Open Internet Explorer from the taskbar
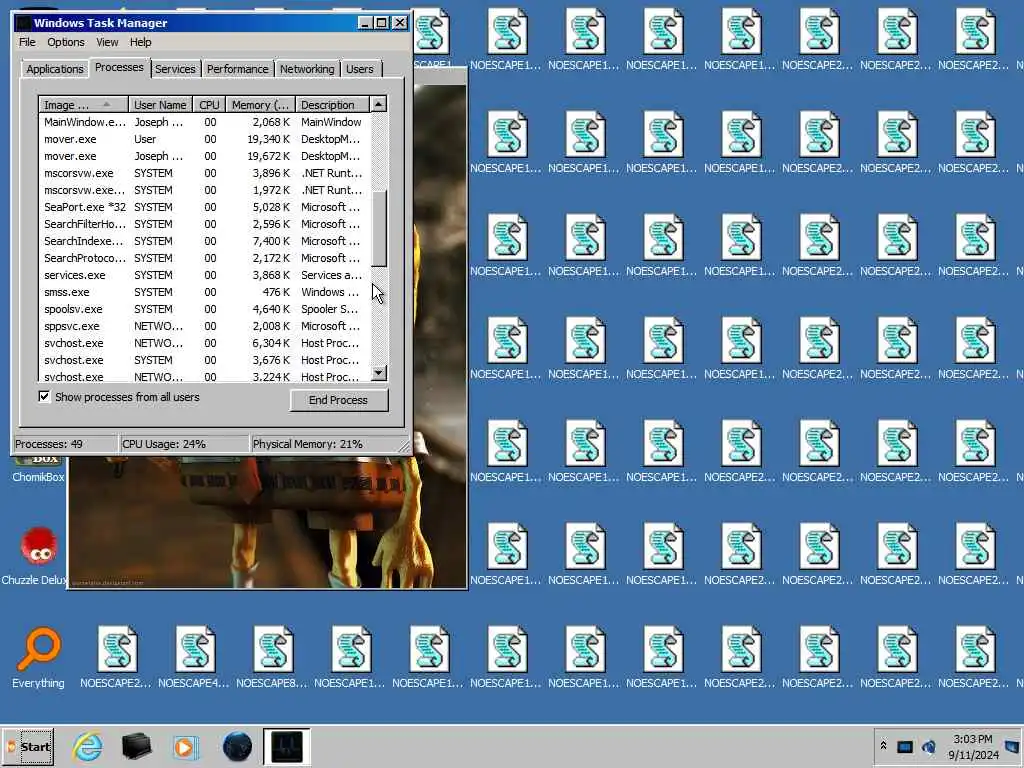The image size is (1024, 768). coord(88,746)
